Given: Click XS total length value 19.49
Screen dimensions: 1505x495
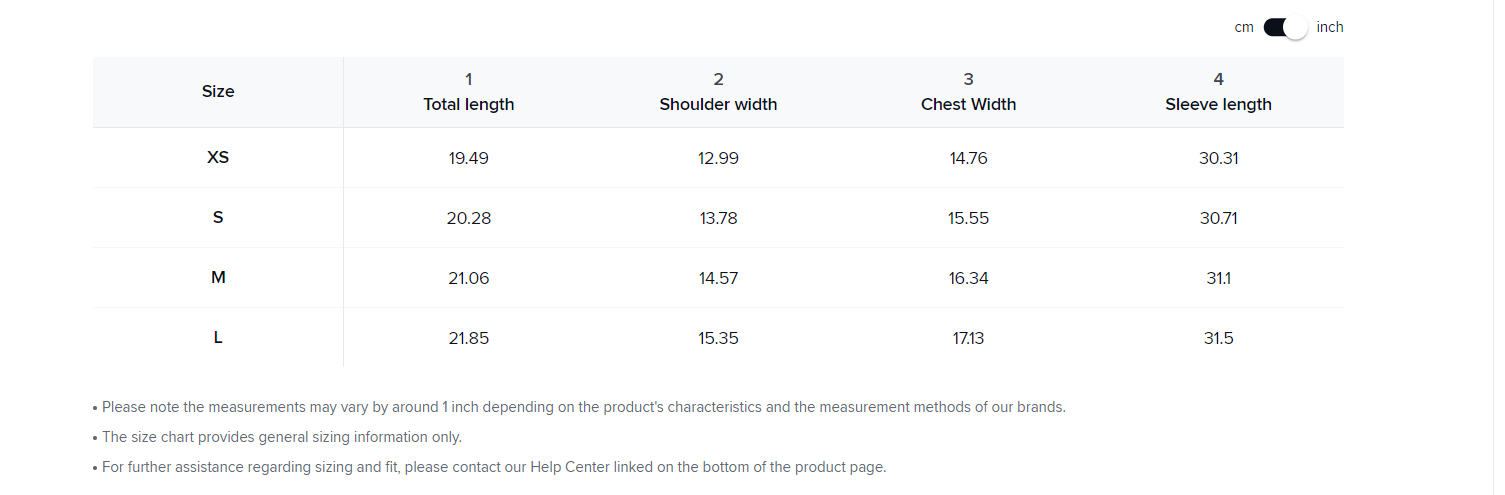Looking at the screenshot, I should coord(468,158).
